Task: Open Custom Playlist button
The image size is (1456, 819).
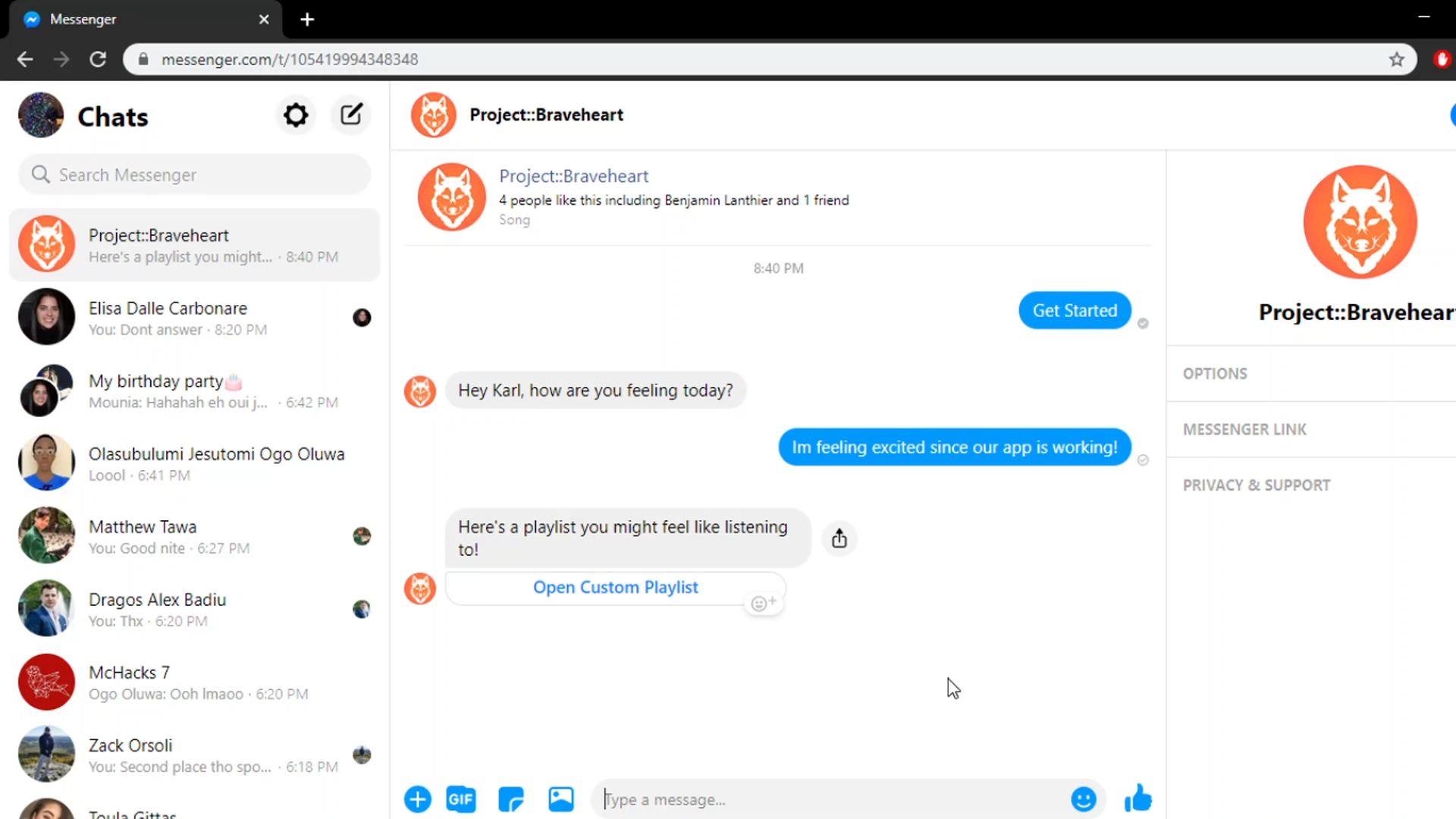Action: pyautogui.click(x=615, y=588)
